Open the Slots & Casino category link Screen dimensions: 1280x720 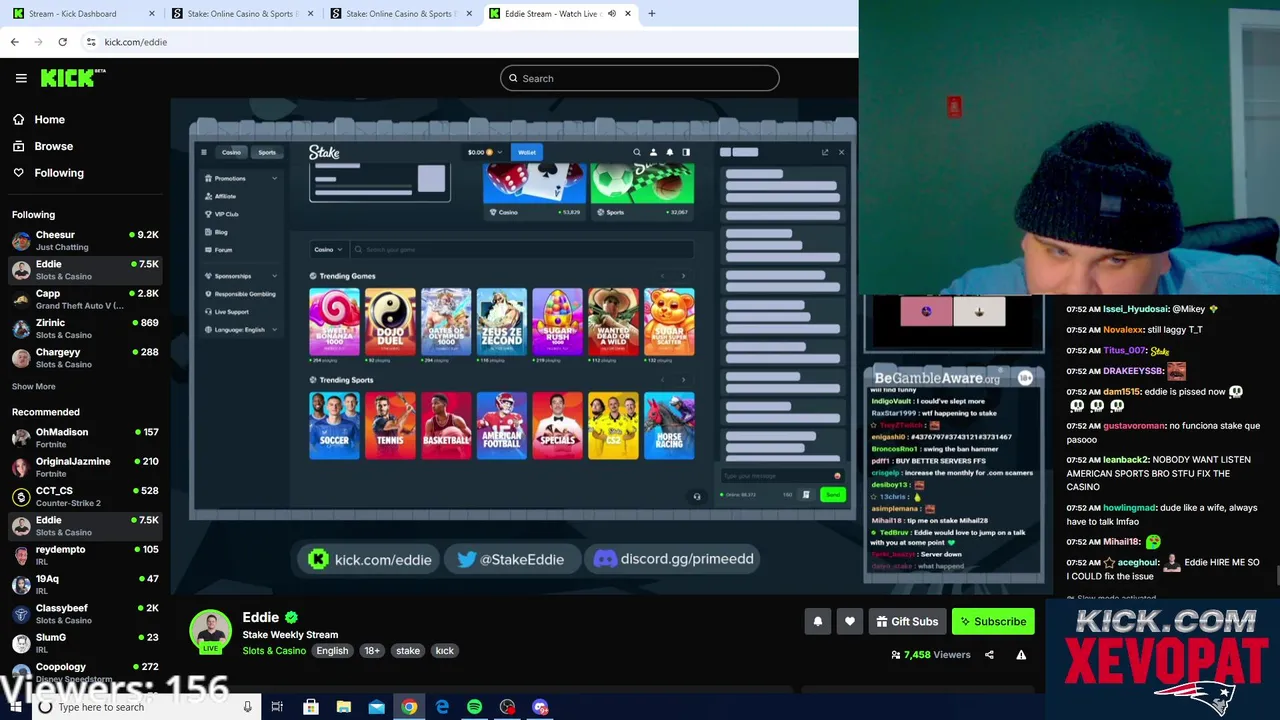coord(274,651)
